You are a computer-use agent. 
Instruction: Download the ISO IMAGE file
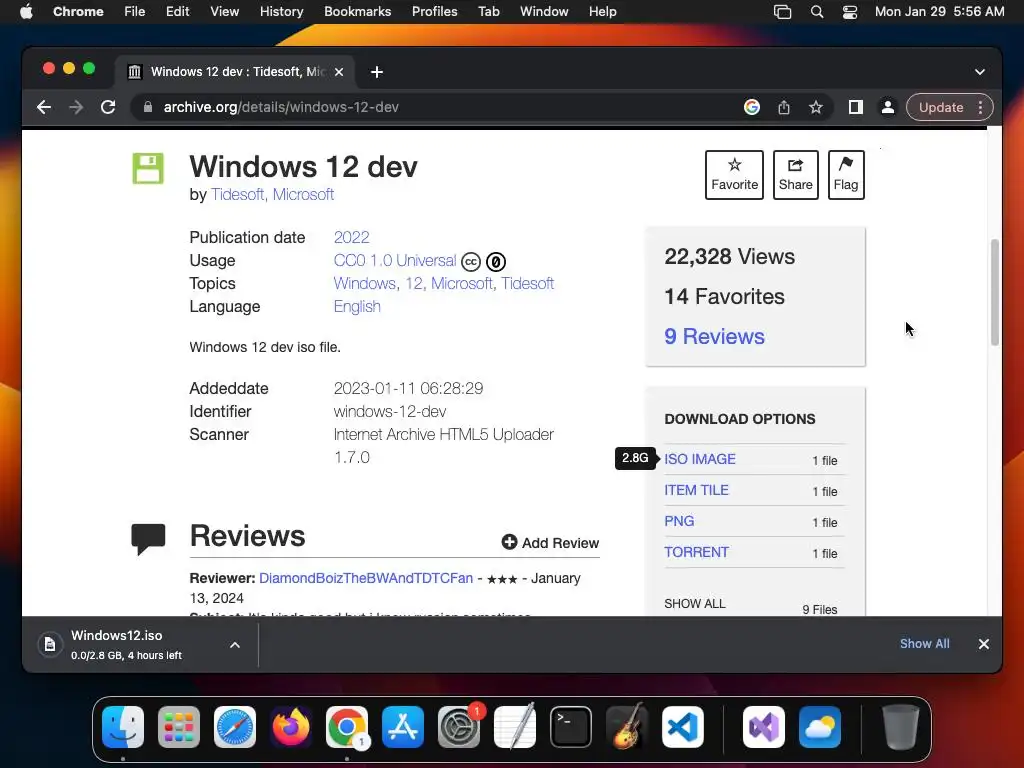pos(700,459)
